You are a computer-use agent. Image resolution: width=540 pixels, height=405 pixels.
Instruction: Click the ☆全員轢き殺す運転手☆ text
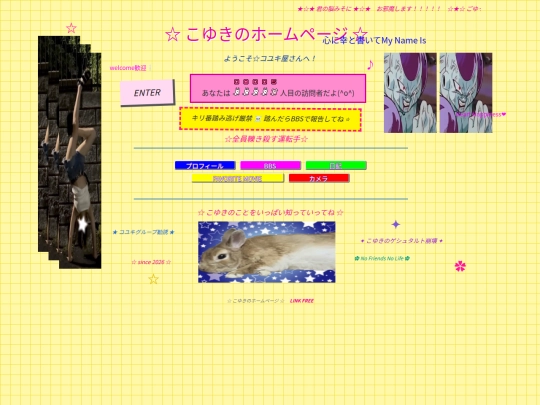(x=266, y=139)
